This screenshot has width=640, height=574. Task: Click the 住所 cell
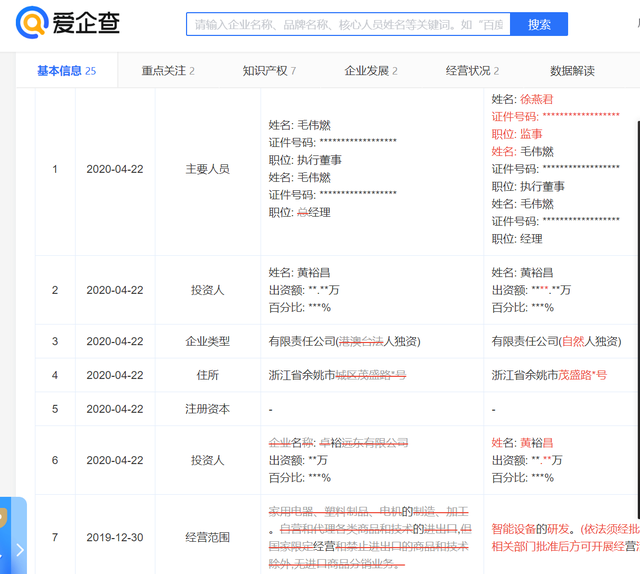207,375
